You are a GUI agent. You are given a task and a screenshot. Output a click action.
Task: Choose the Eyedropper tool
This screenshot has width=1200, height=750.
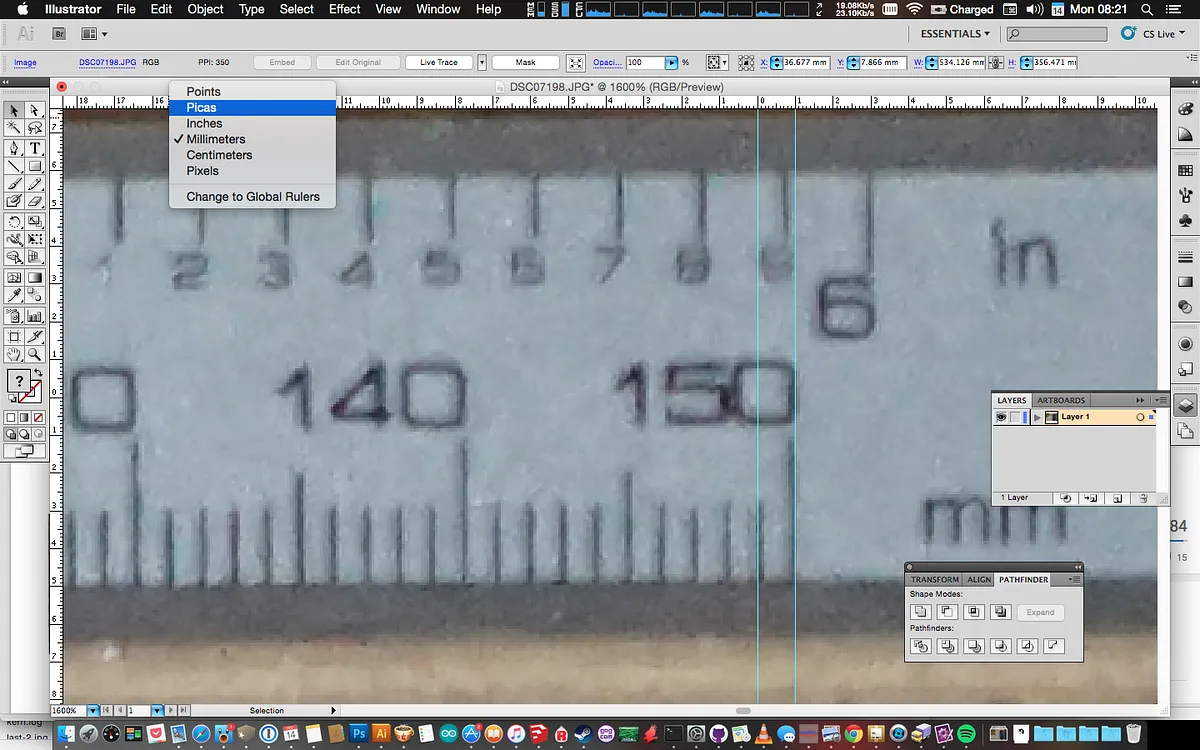(x=14, y=295)
